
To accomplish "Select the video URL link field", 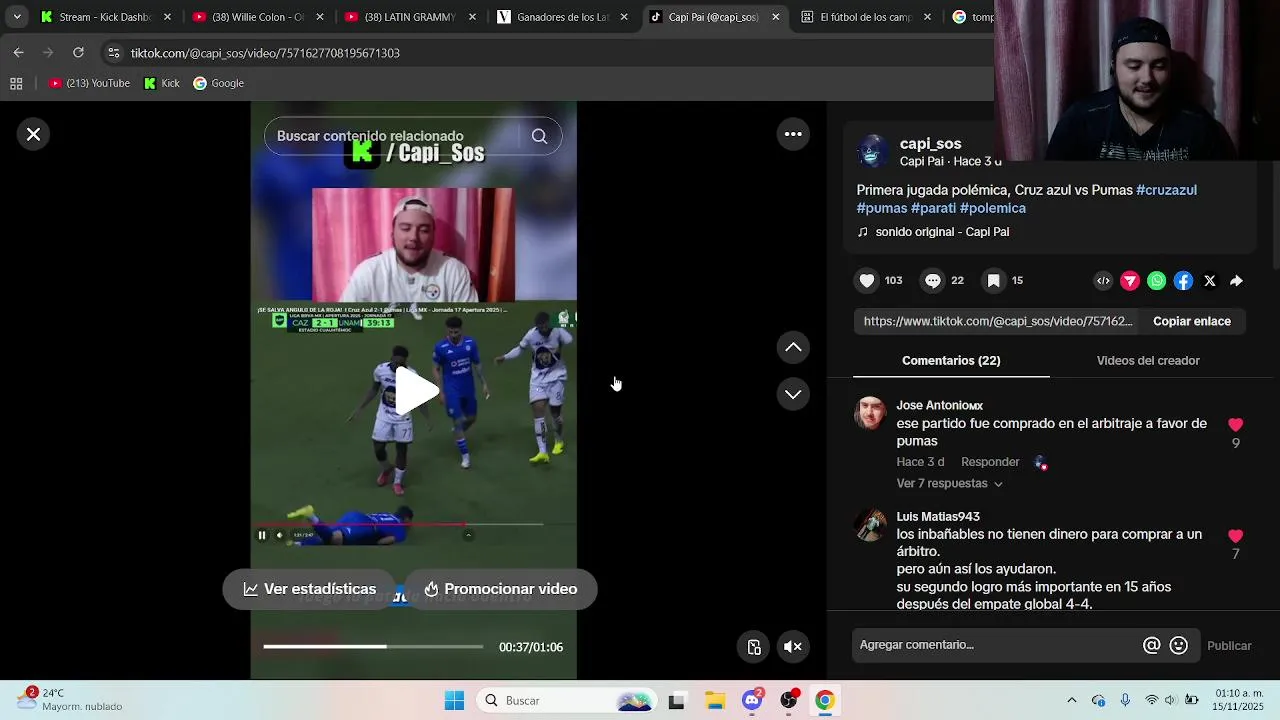I will (x=998, y=321).
